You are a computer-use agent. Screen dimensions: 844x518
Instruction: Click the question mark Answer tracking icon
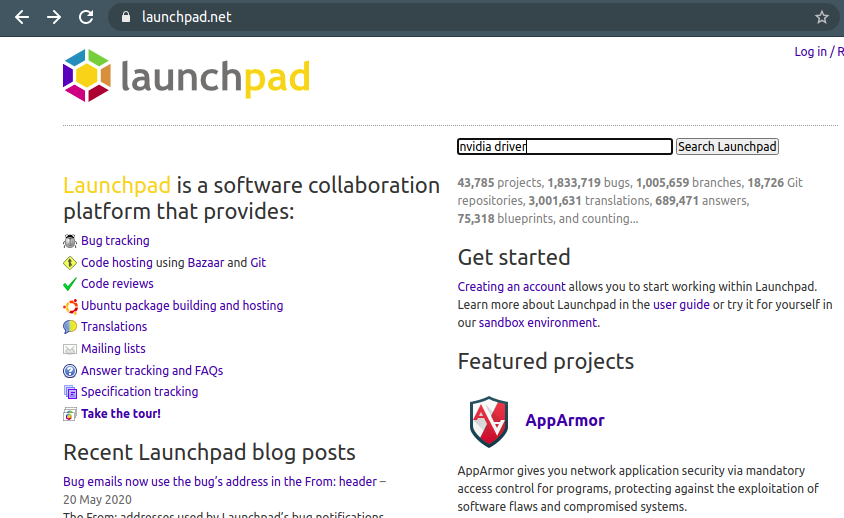pyautogui.click(x=70, y=370)
